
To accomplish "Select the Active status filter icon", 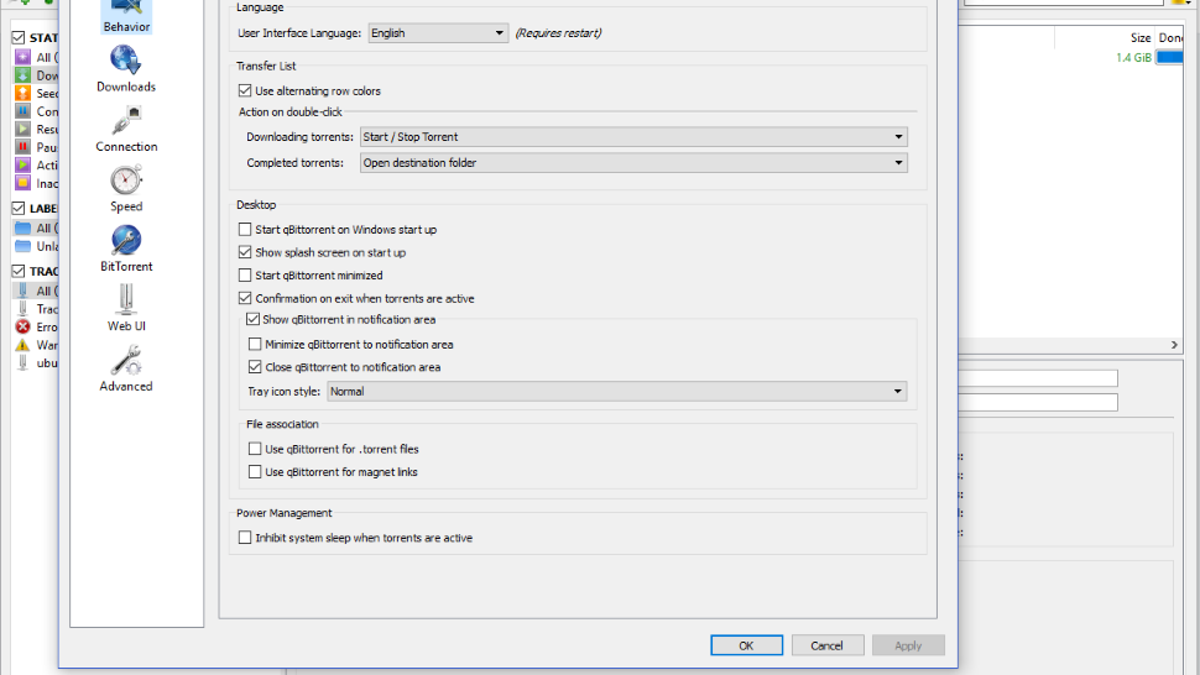I will tap(22, 165).
